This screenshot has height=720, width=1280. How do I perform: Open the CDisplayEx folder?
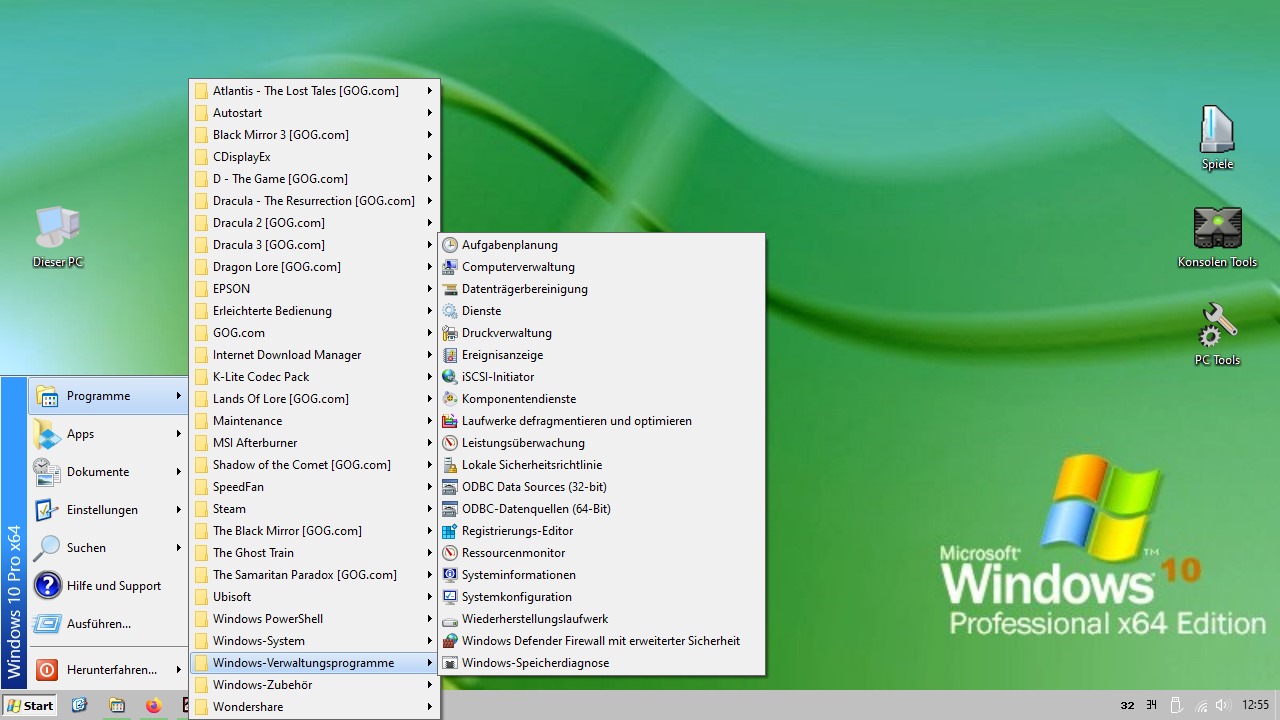point(314,157)
